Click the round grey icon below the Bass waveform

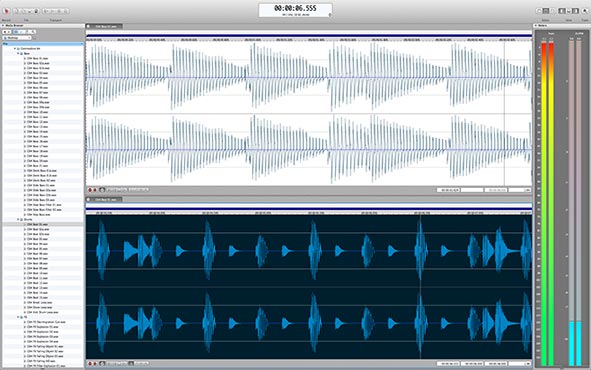(x=102, y=190)
